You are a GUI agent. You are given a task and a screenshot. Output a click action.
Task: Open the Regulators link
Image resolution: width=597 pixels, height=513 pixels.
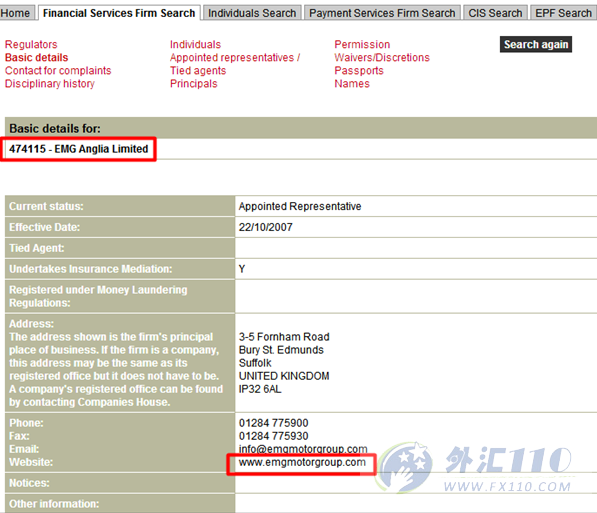tap(31, 45)
